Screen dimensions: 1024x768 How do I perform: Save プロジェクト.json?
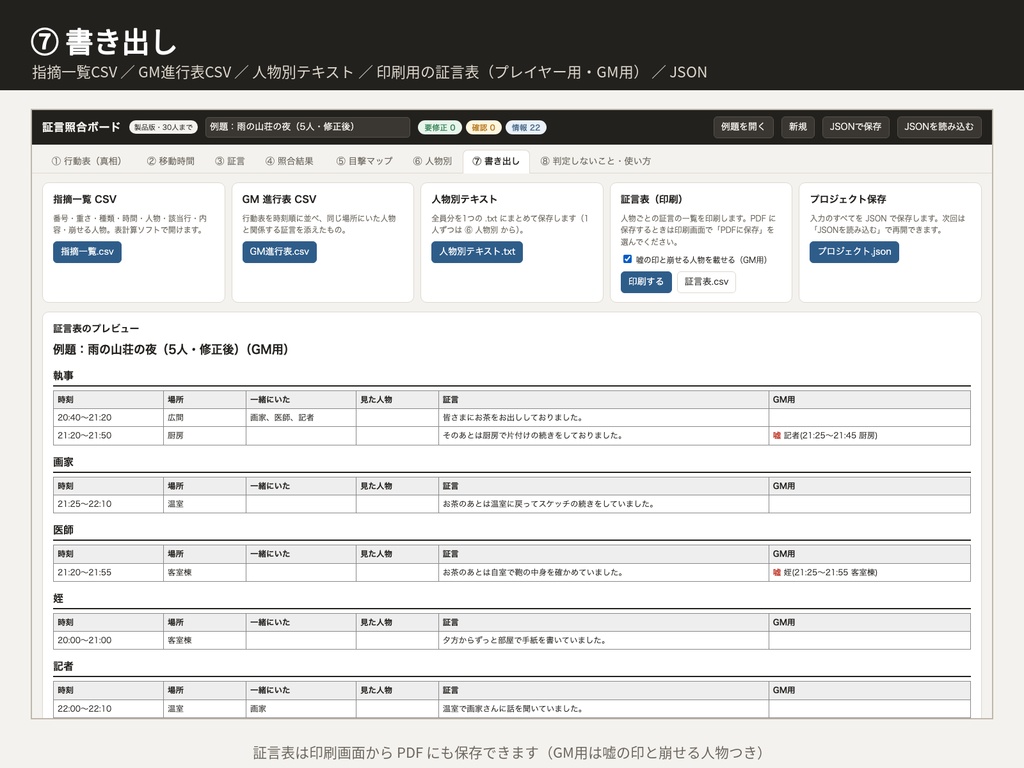tap(854, 252)
